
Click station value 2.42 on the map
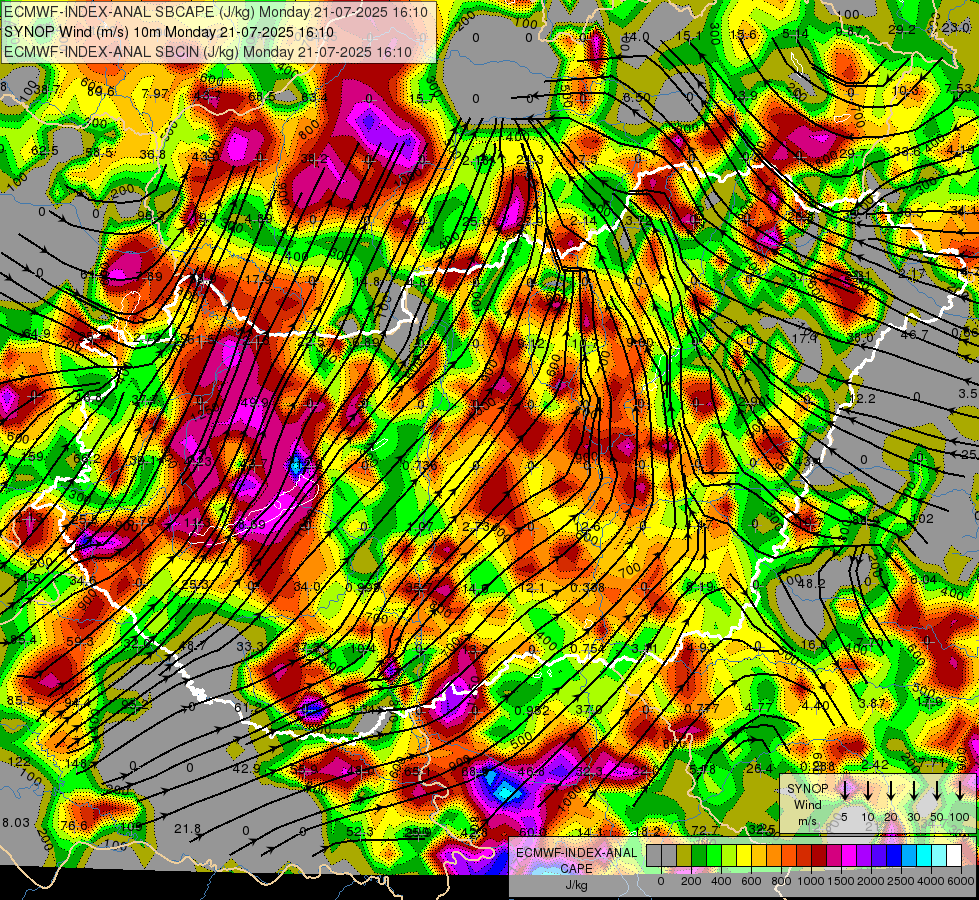[x=875, y=765]
